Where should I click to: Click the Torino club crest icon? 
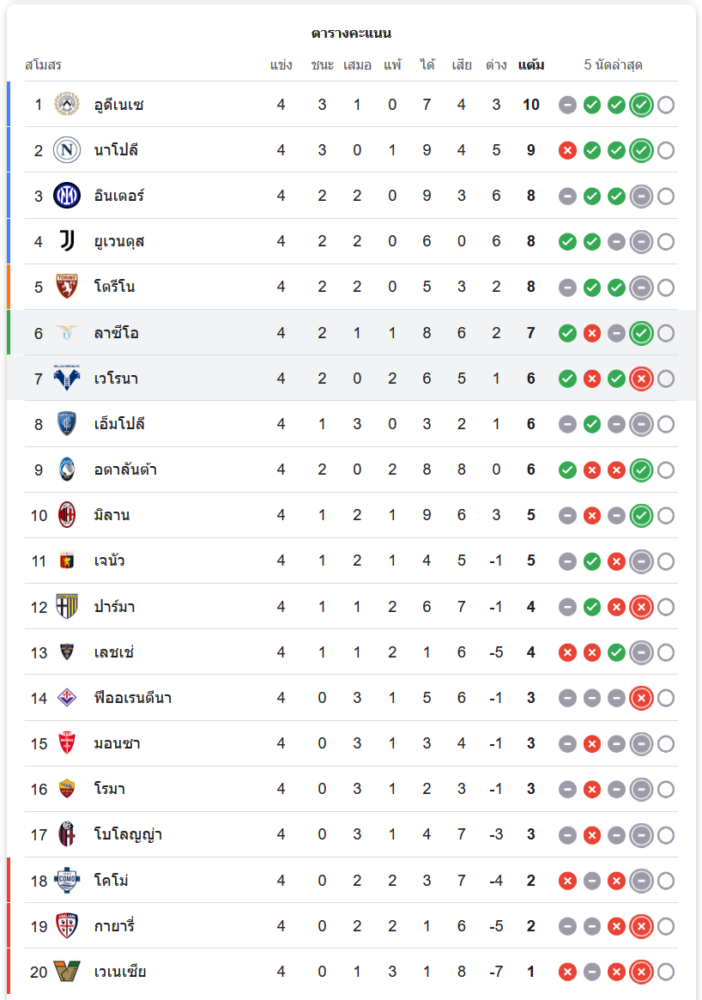click(x=66, y=287)
